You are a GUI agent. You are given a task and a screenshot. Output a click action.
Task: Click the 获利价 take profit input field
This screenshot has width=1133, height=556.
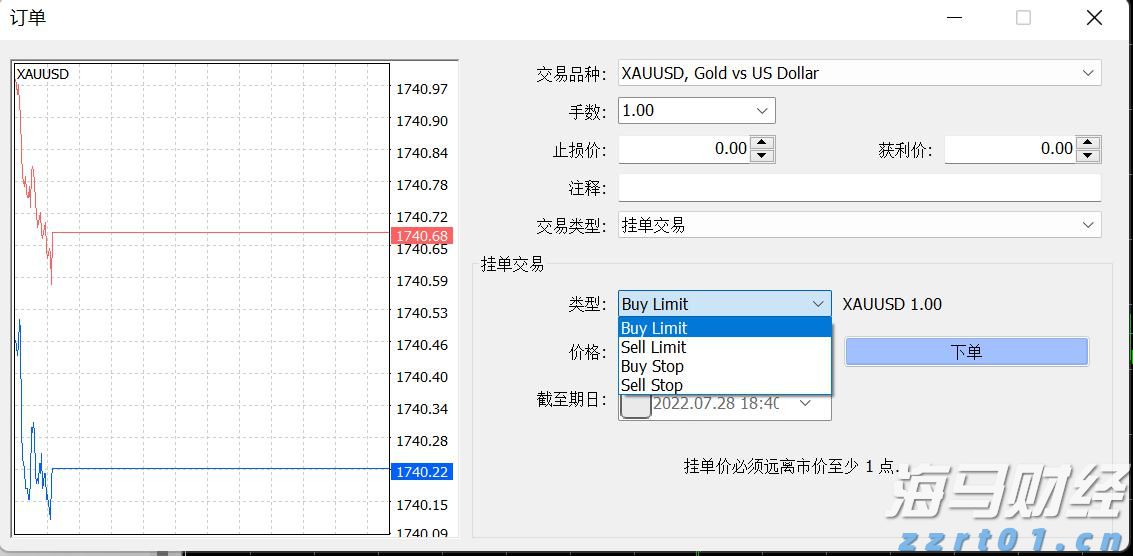(x=1010, y=149)
